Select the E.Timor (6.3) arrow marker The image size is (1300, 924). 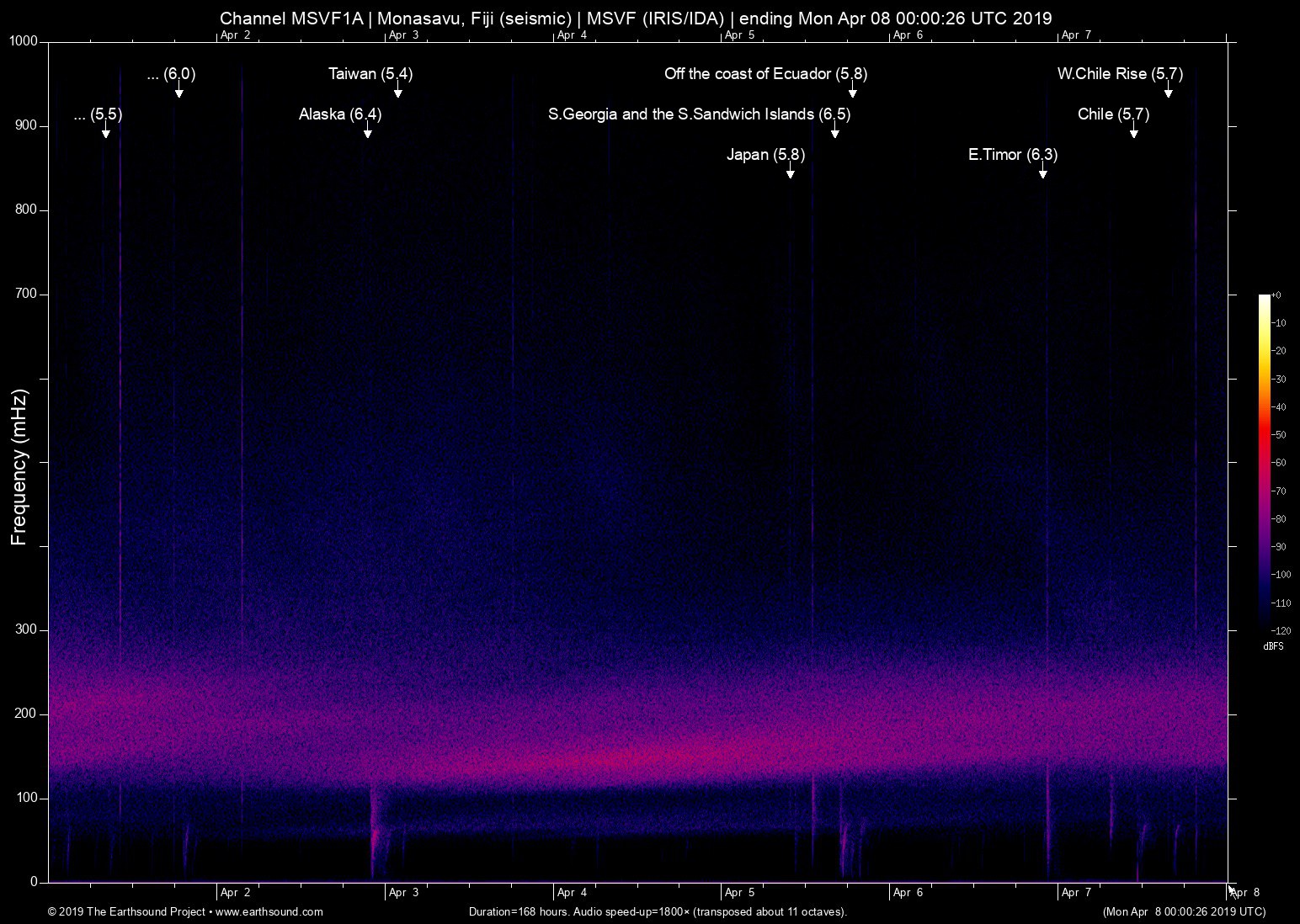pos(1042,174)
